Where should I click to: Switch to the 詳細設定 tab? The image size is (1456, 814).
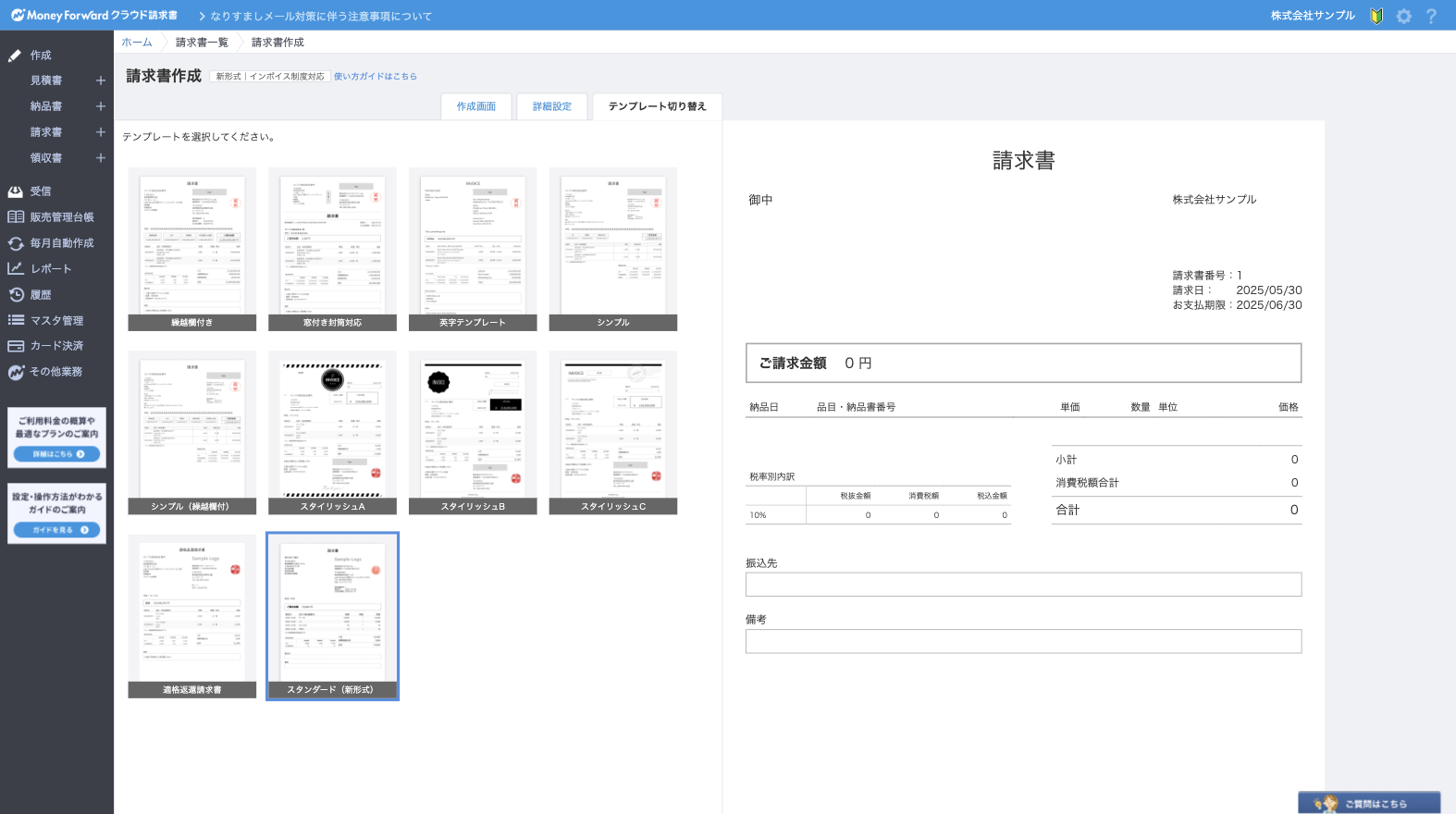pos(552,106)
